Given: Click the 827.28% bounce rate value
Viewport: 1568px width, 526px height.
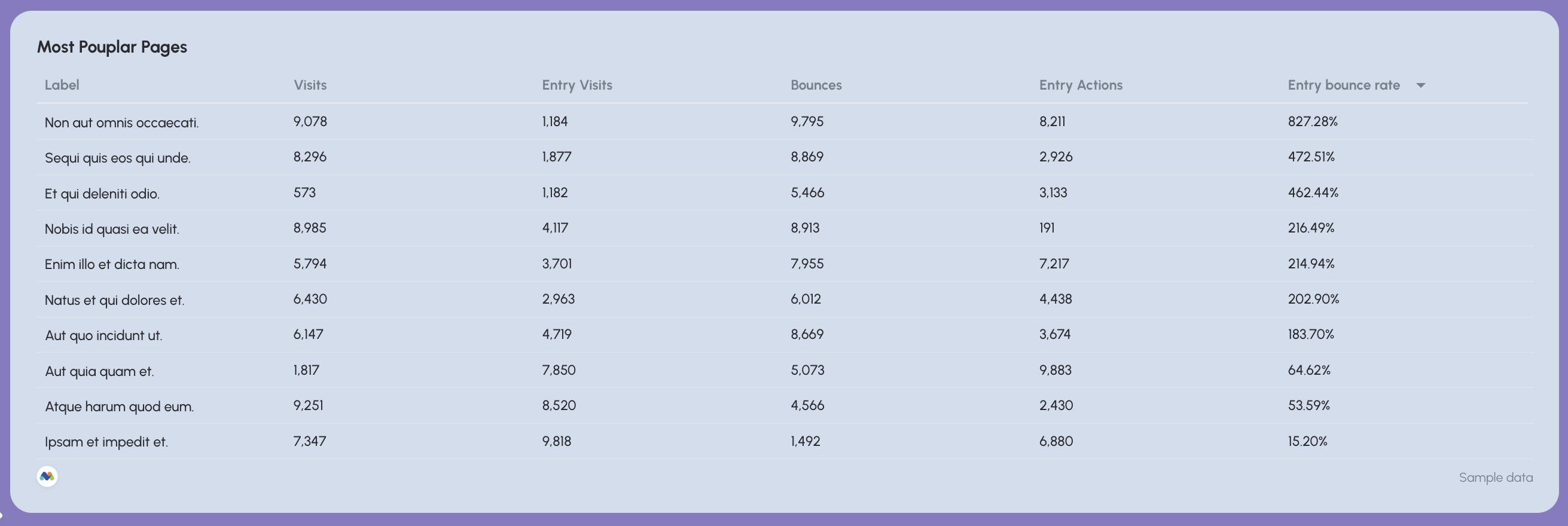Looking at the screenshot, I should pos(1313,121).
